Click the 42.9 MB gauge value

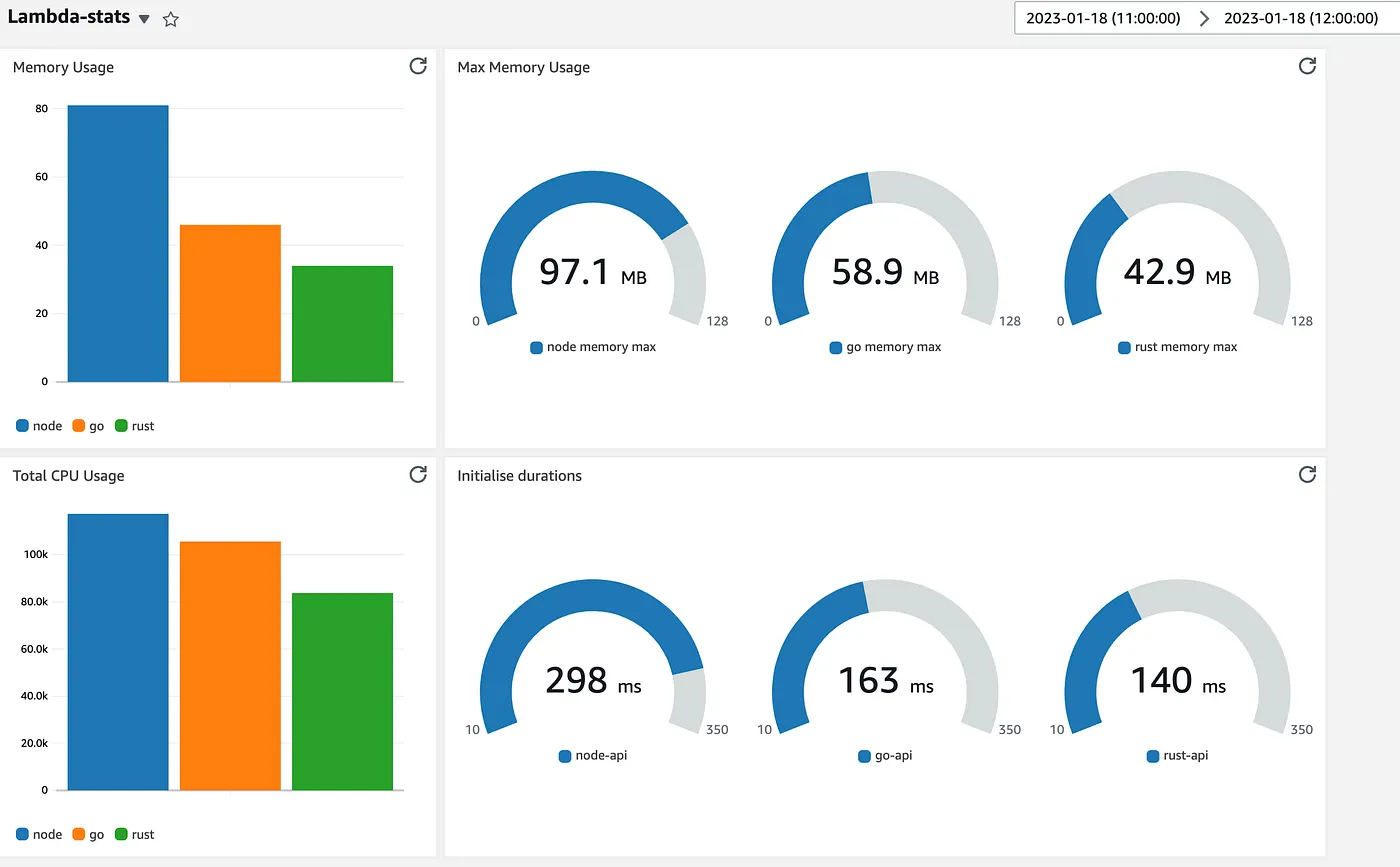[1178, 272]
